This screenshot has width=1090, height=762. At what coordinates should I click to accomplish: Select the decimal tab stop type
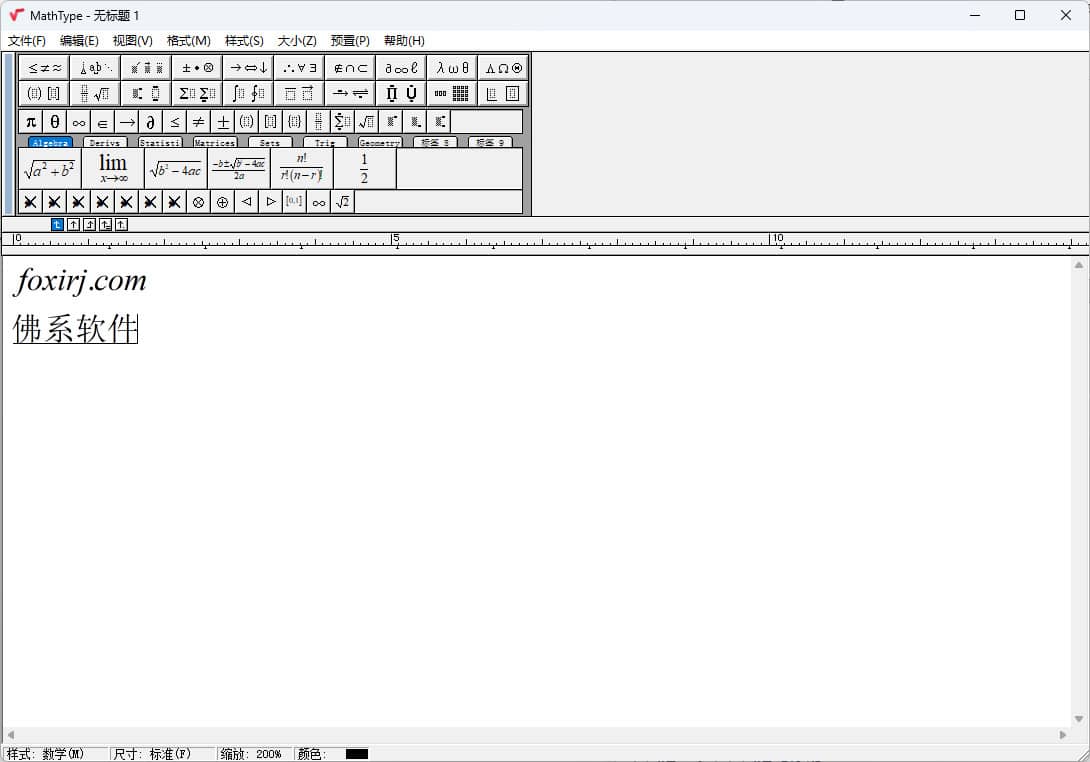(x=122, y=225)
